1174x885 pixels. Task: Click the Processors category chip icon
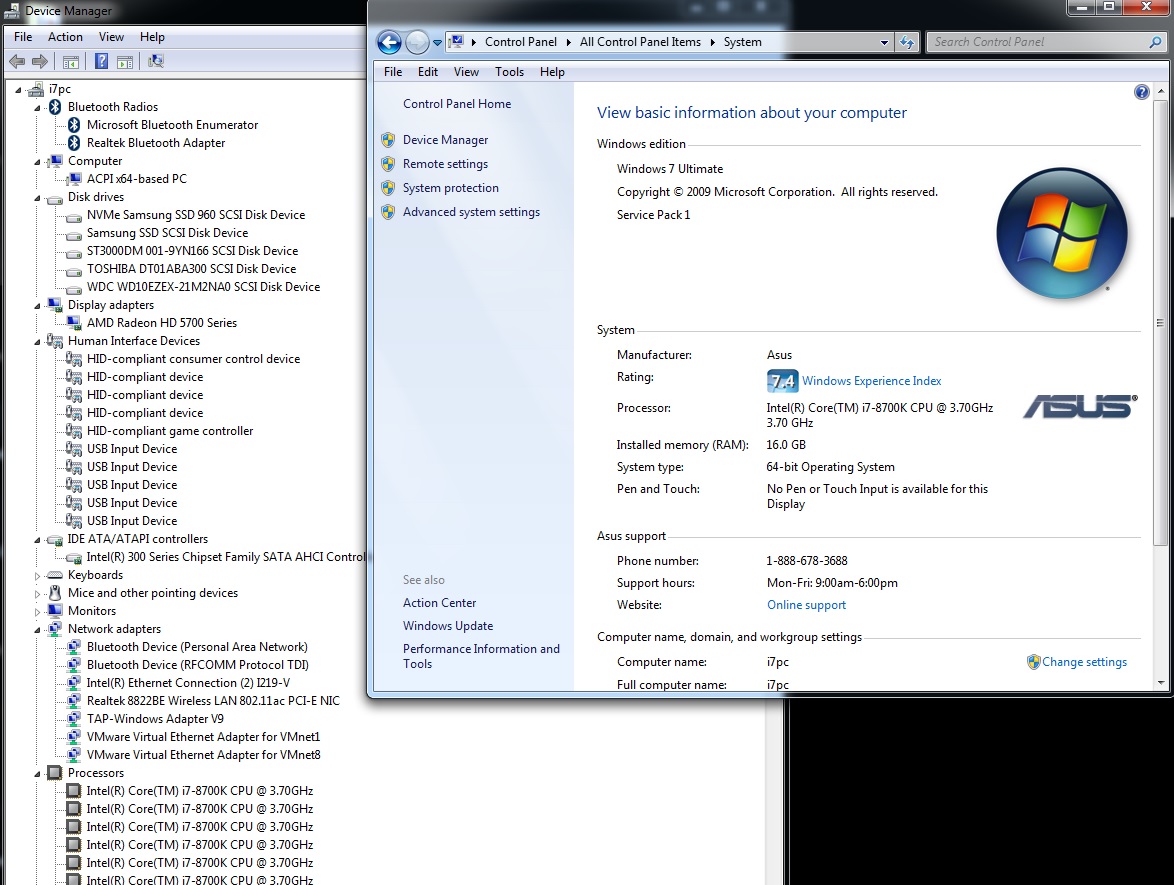click(55, 773)
